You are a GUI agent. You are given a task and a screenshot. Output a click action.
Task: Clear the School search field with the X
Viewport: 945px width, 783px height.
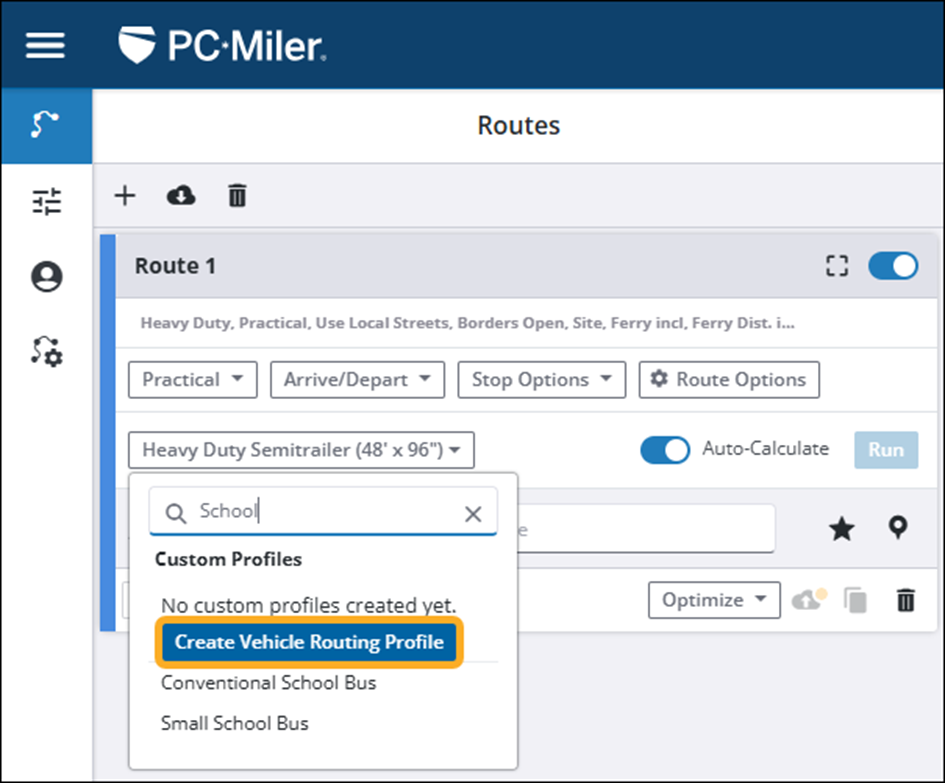pos(473,513)
